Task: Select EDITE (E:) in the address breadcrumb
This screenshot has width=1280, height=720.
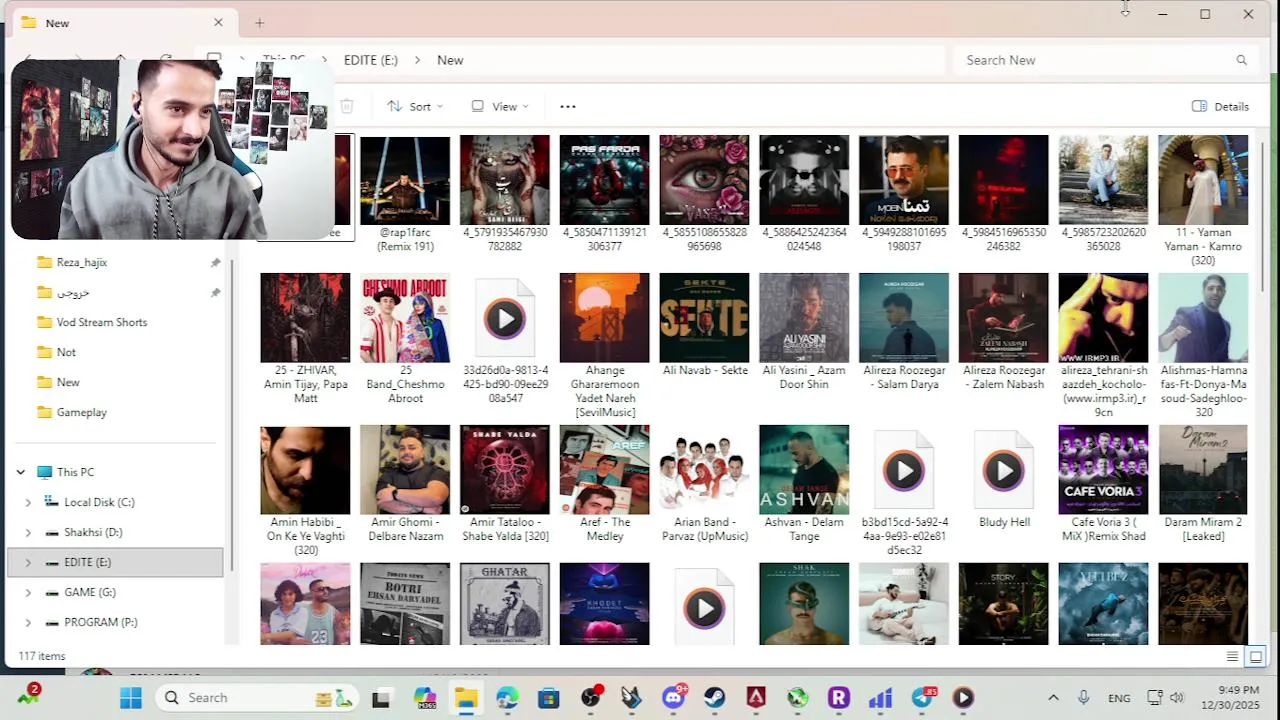Action: click(371, 60)
